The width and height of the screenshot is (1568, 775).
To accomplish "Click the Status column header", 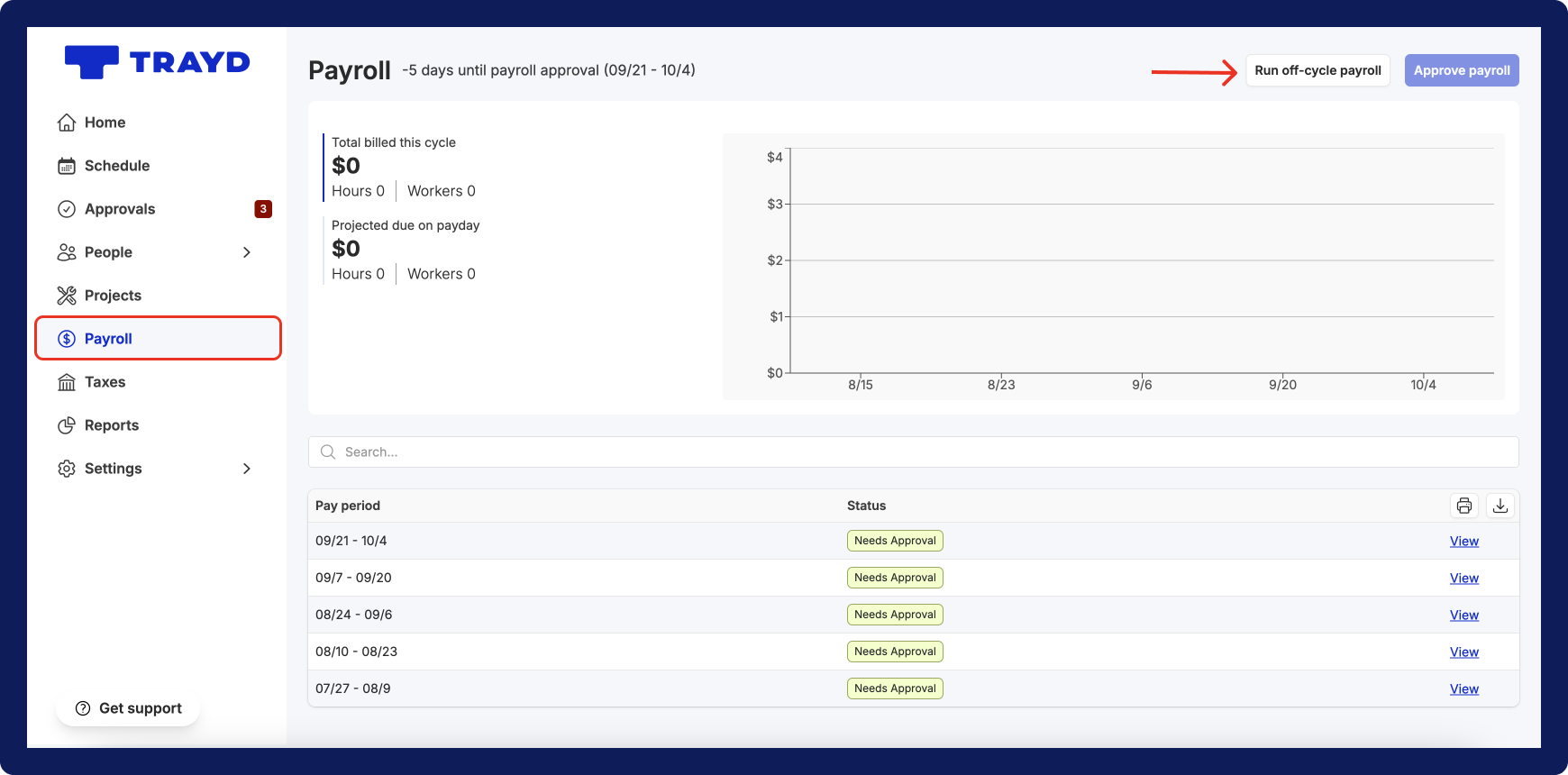I will pyautogui.click(x=866, y=506).
